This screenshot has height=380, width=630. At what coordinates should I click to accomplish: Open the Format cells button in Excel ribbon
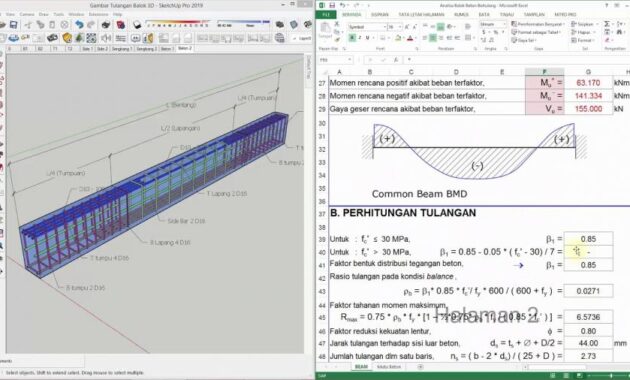point(583,40)
